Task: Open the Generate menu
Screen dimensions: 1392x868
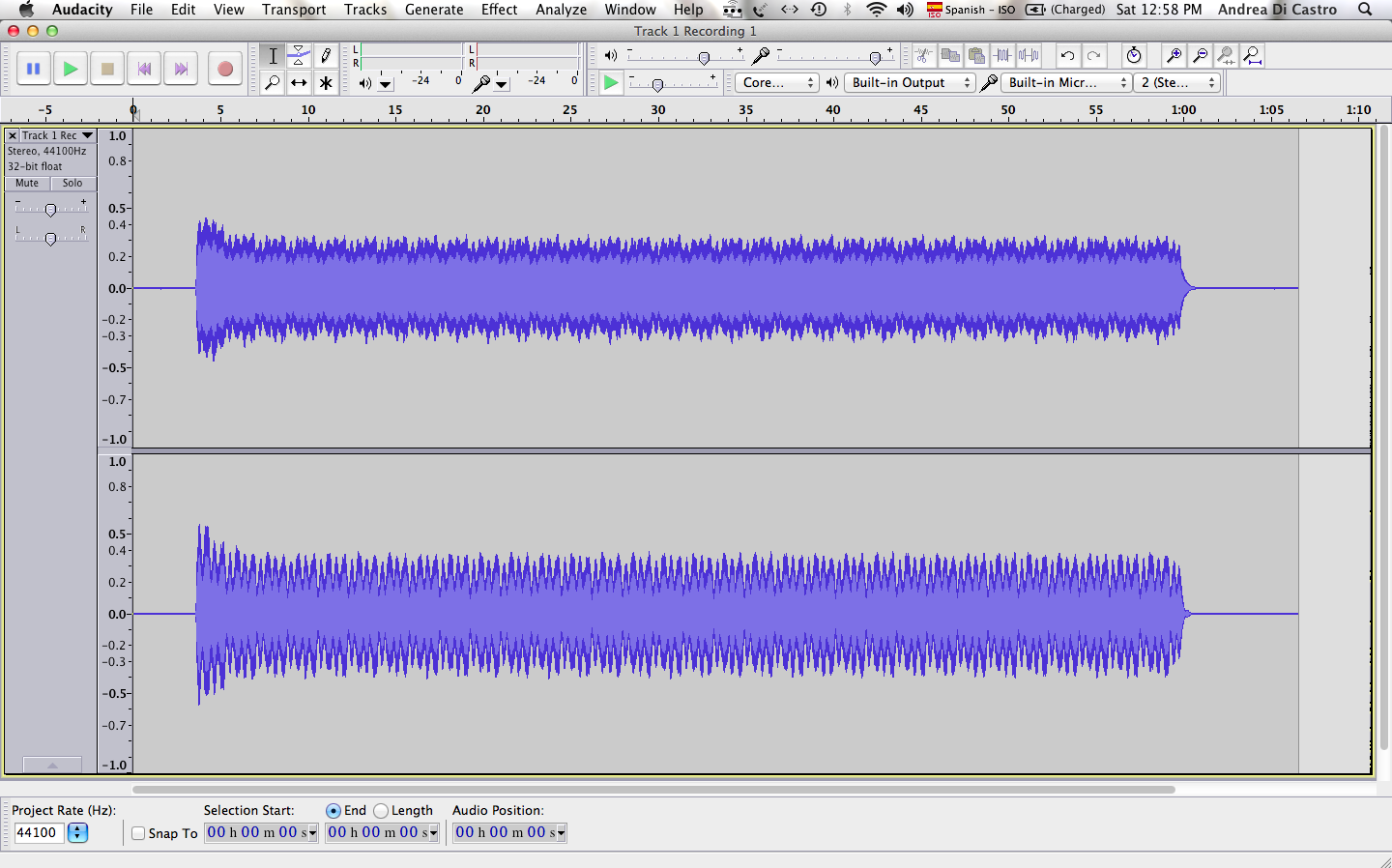Action: (434, 10)
